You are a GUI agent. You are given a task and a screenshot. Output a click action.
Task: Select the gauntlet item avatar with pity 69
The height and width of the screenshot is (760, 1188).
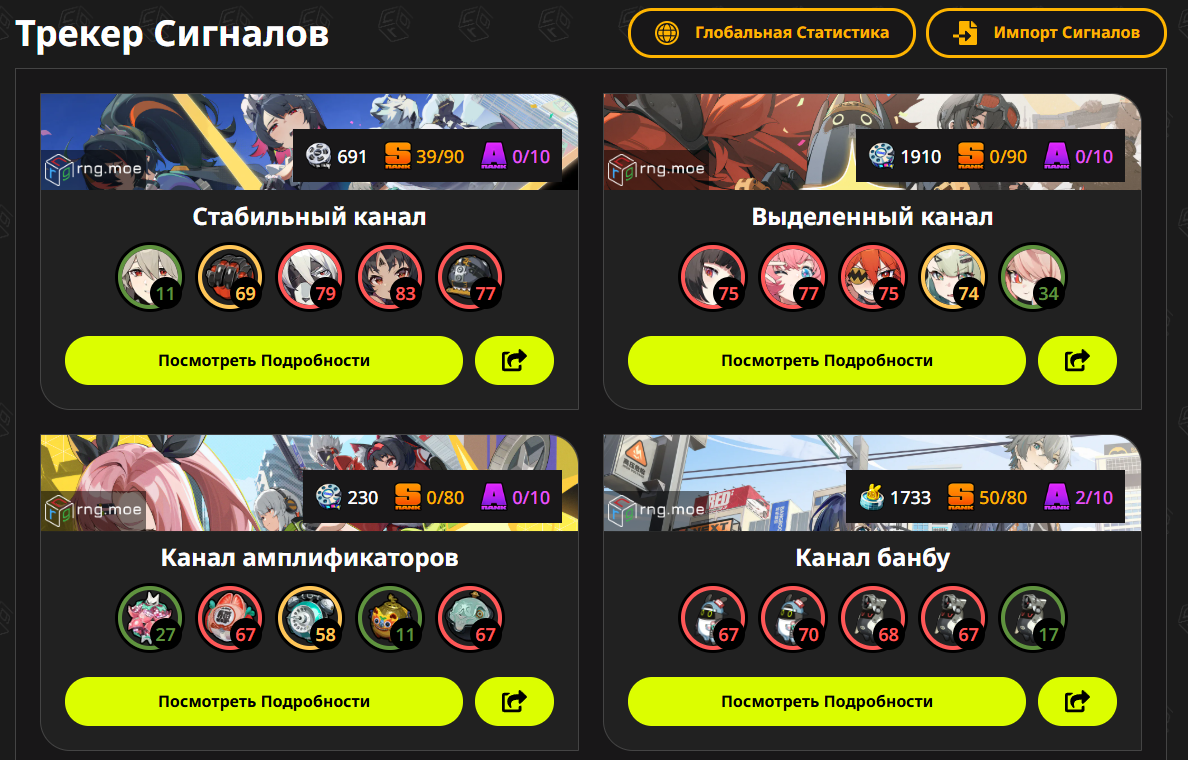coord(230,277)
